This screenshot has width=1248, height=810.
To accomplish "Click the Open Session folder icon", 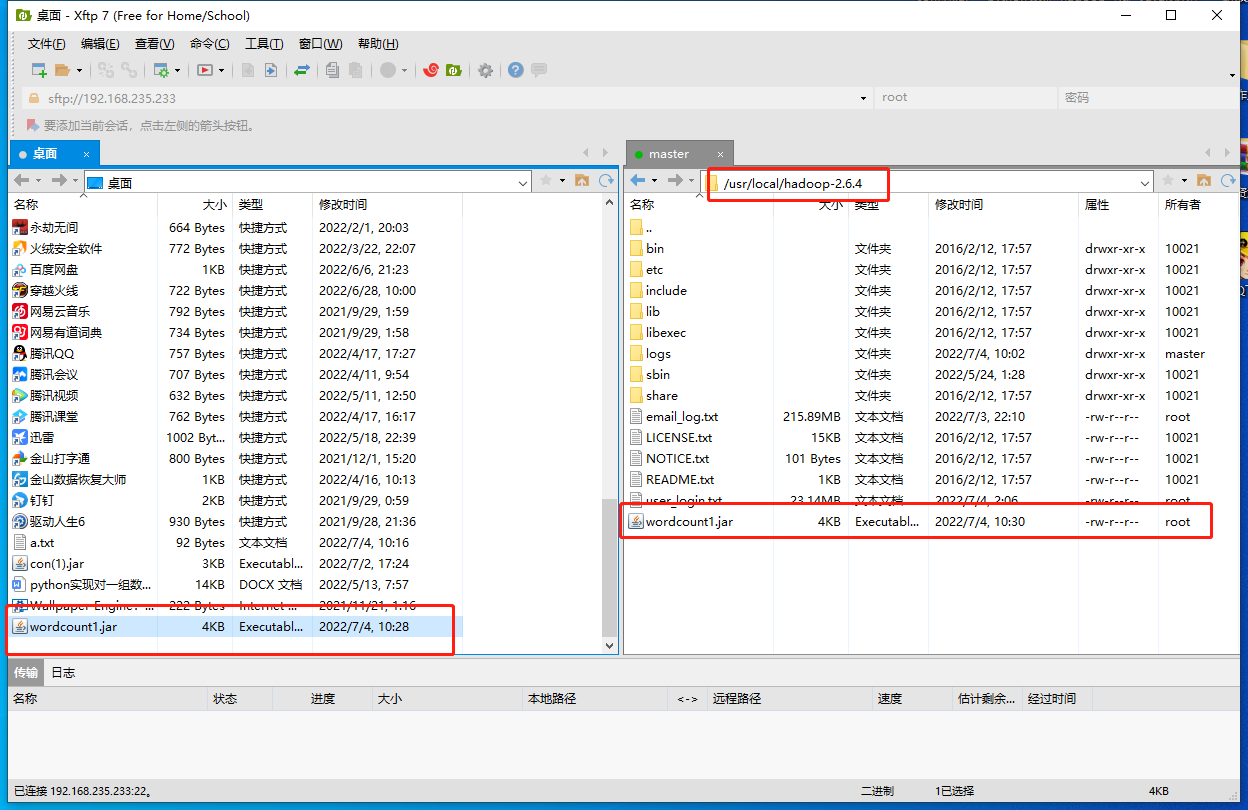I will [x=62, y=70].
